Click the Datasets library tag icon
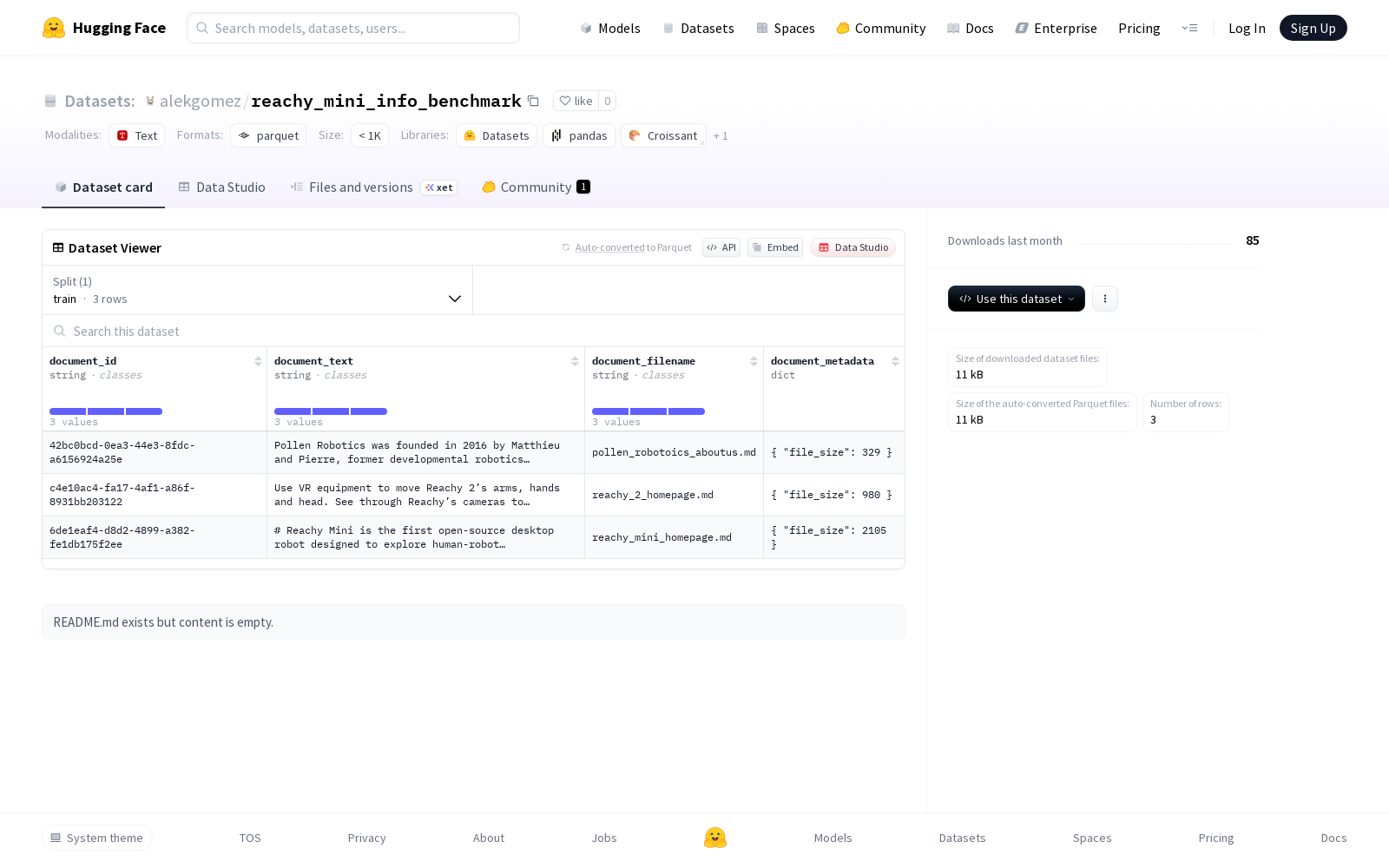 pyautogui.click(x=470, y=135)
